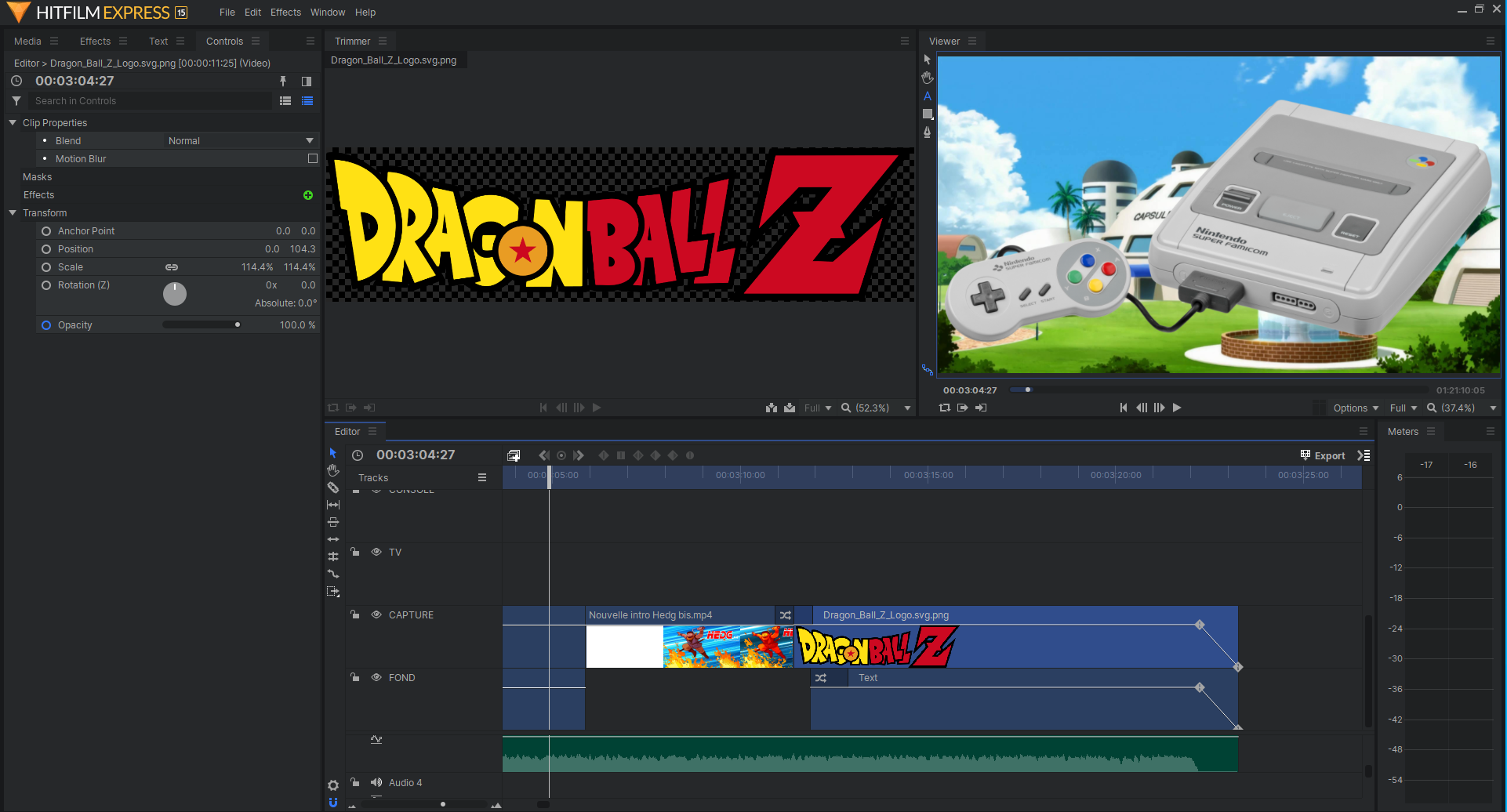Open the Window menu
Image resolution: width=1507 pixels, height=812 pixels.
tap(328, 13)
